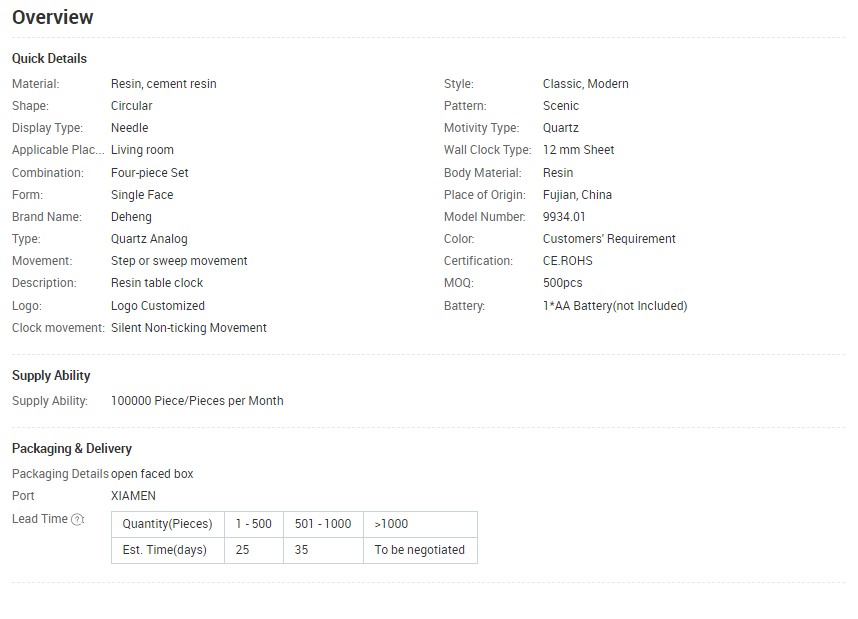The width and height of the screenshot is (858, 619).
Task: Click the 'Lead Time' label
Action: coord(40,519)
